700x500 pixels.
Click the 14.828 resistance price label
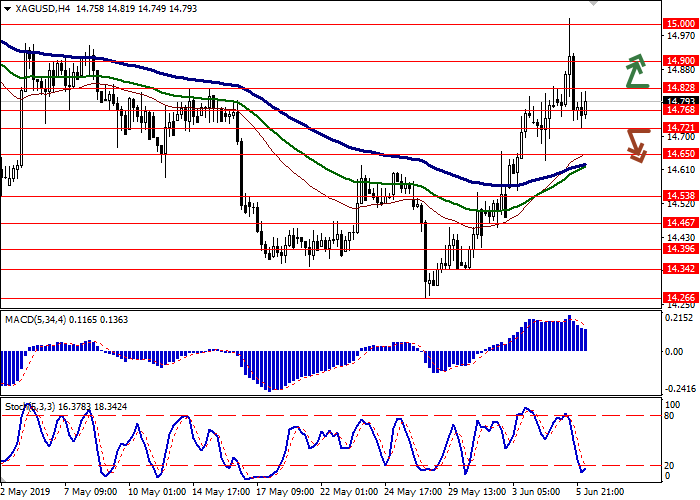pos(680,88)
